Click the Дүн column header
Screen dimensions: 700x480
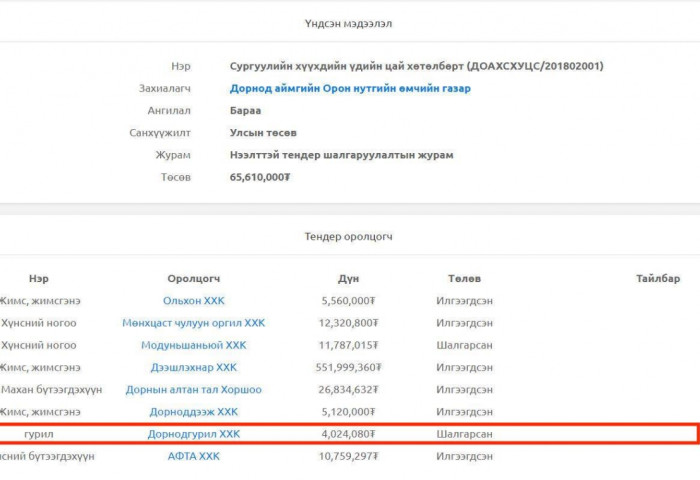349,279
